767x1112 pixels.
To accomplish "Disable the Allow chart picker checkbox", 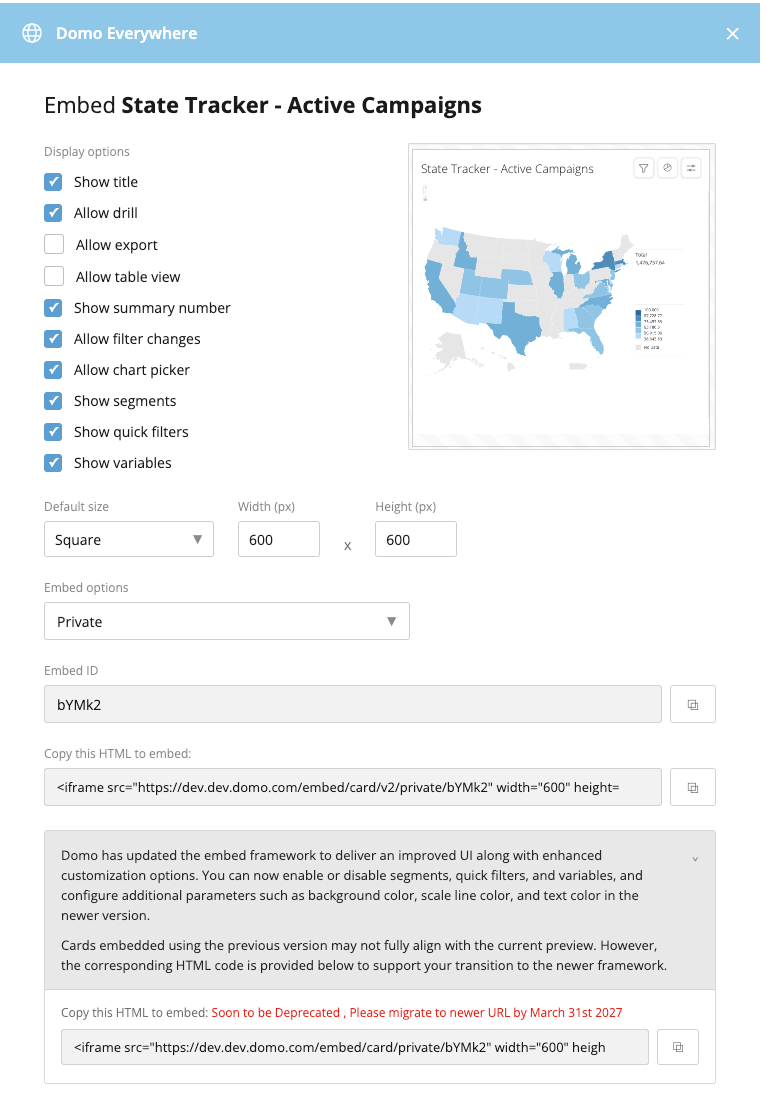I will (x=53, y=370).
